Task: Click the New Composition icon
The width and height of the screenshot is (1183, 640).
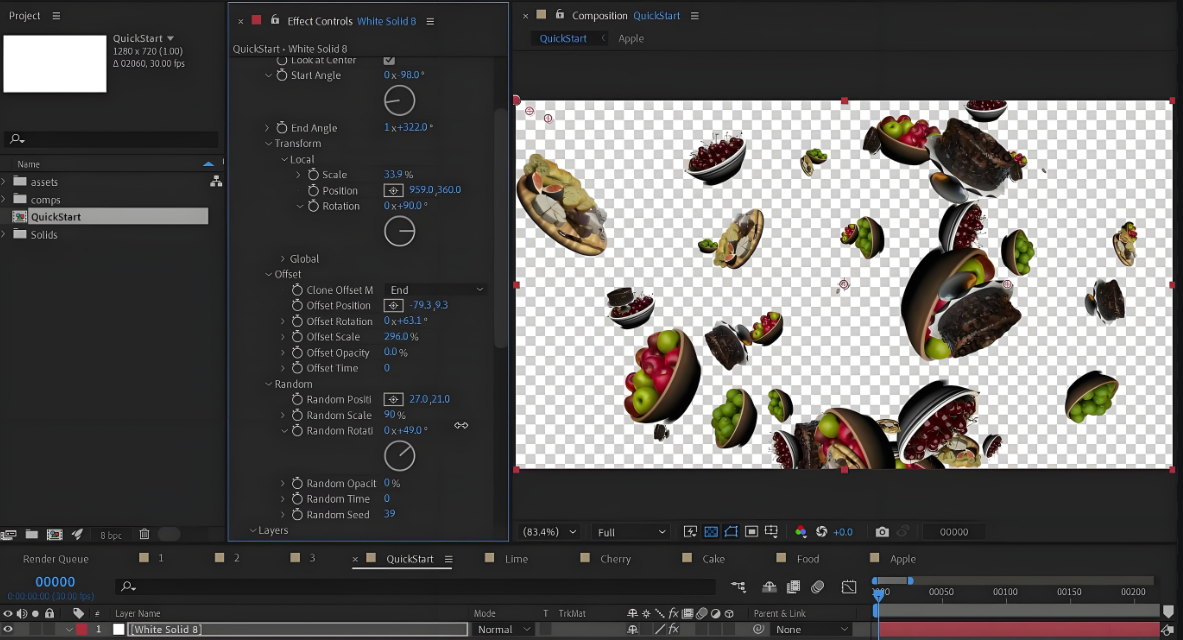Action: coord(54,534)
